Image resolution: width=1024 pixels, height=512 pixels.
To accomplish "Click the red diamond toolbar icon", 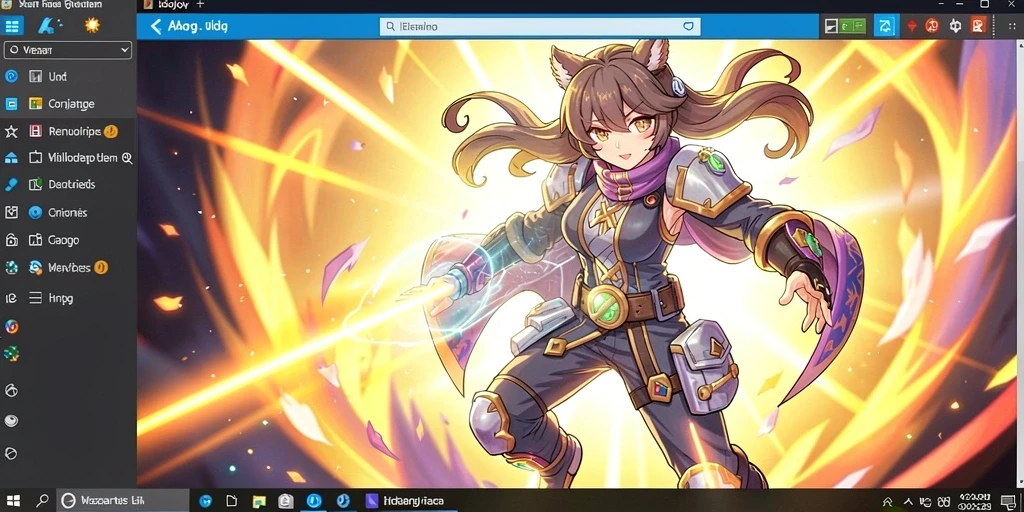I will (x=912, y=26).
